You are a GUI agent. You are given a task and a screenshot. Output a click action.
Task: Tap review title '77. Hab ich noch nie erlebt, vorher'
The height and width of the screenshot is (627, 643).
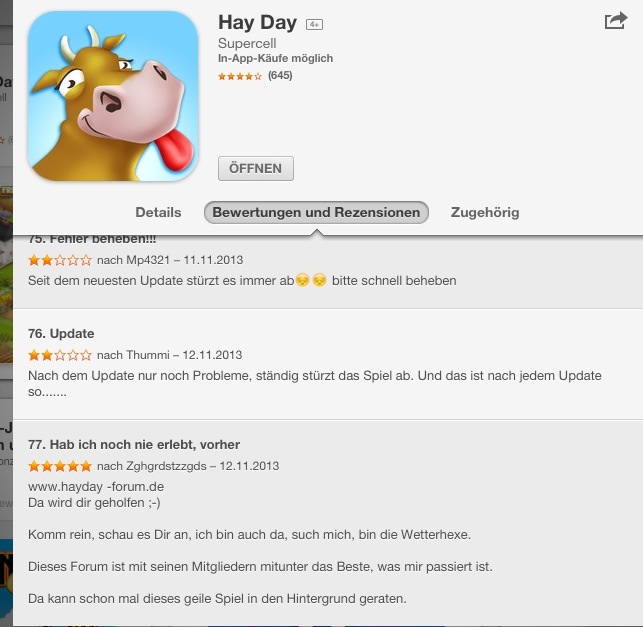(x=134, y=445)
